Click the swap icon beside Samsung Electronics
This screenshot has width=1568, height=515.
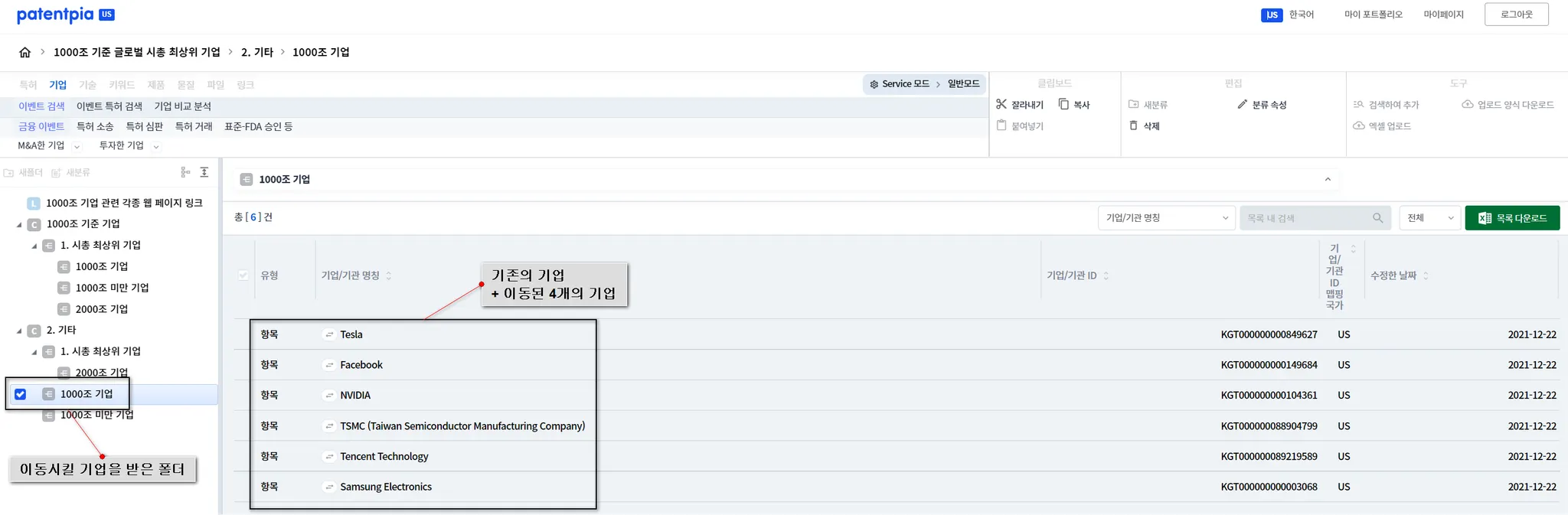pyautogui.click(x=329, y=487)
